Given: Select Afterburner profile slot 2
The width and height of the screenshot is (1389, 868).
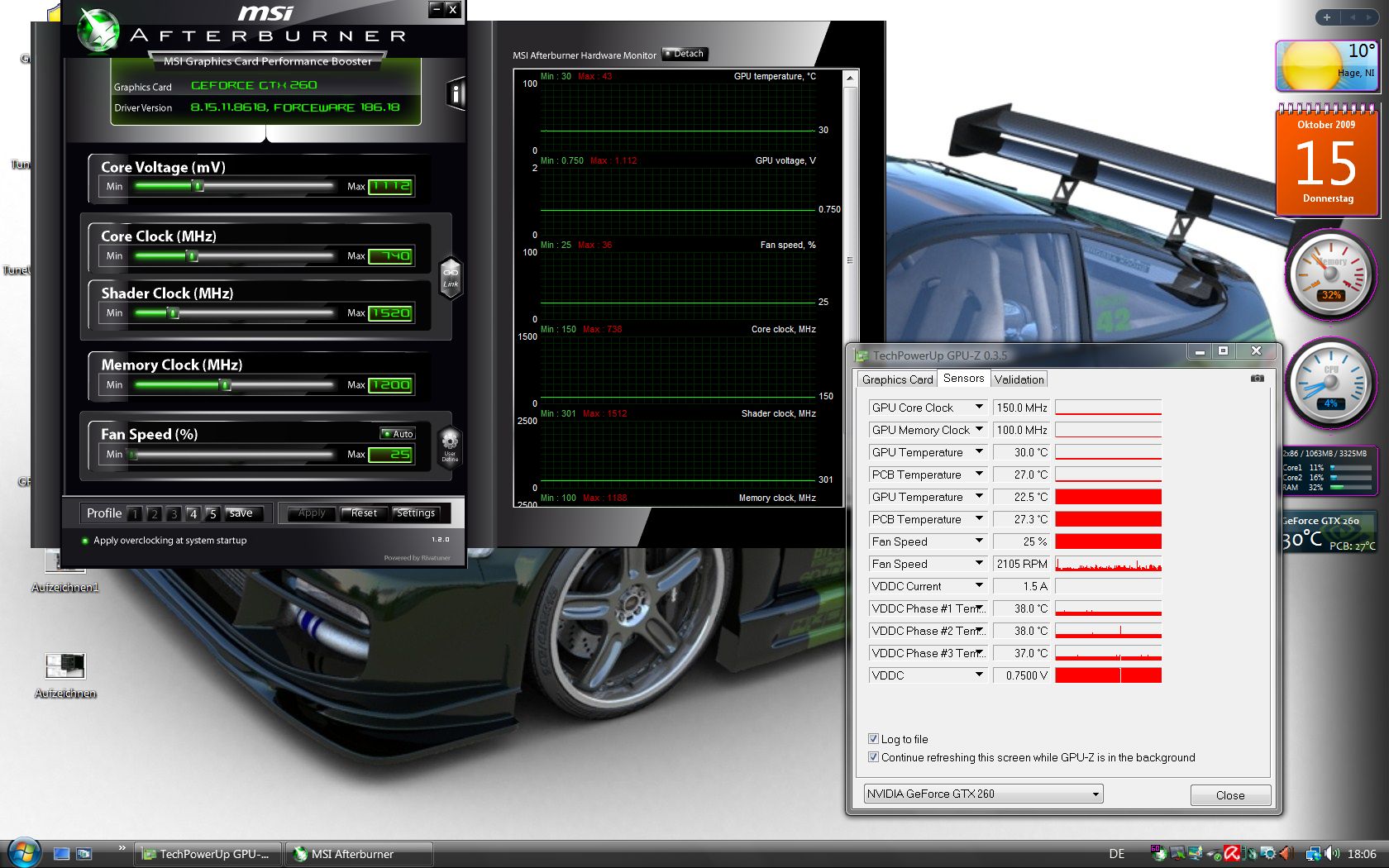Looking at the screenshot, I should [154, 513].
